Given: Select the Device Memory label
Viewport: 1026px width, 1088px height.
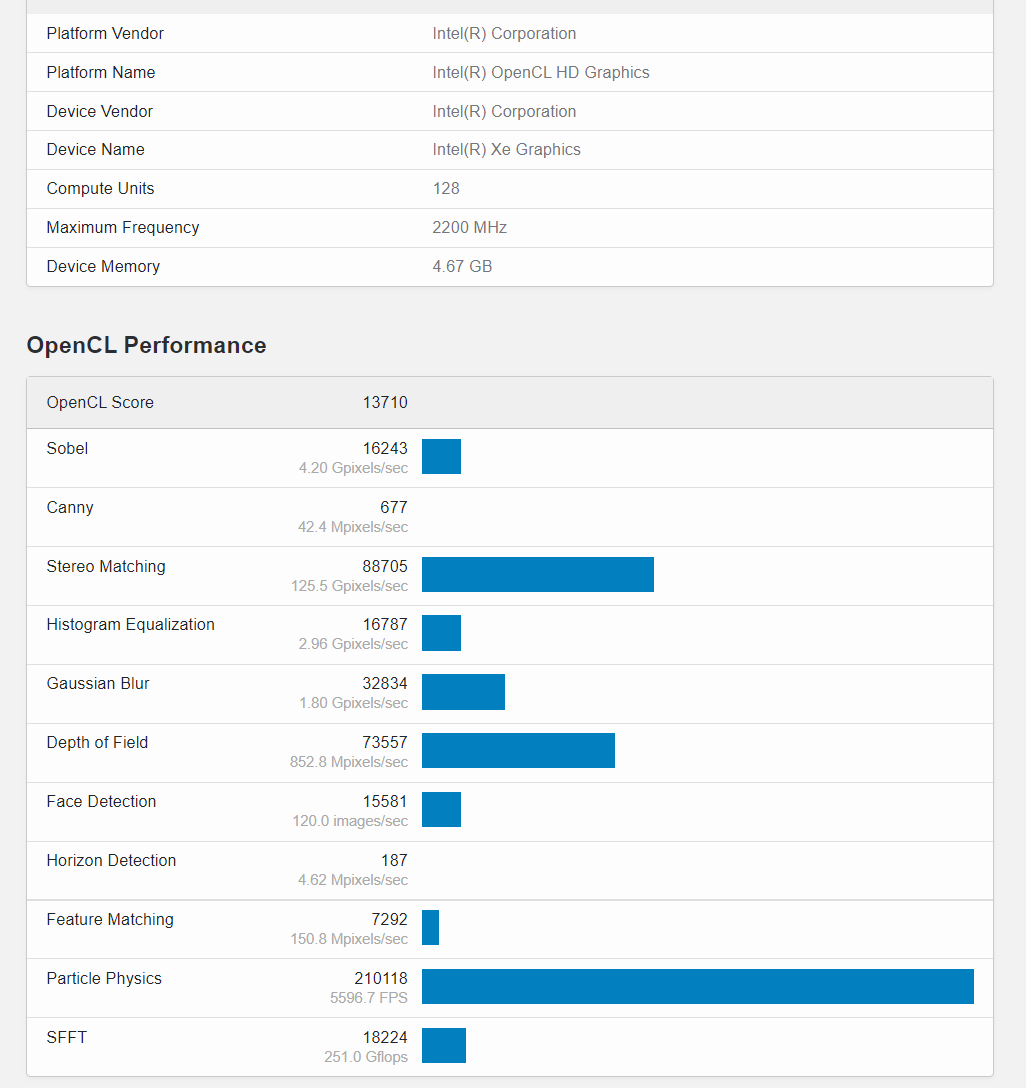Looking at the screenshot, I should click(103, 266).
